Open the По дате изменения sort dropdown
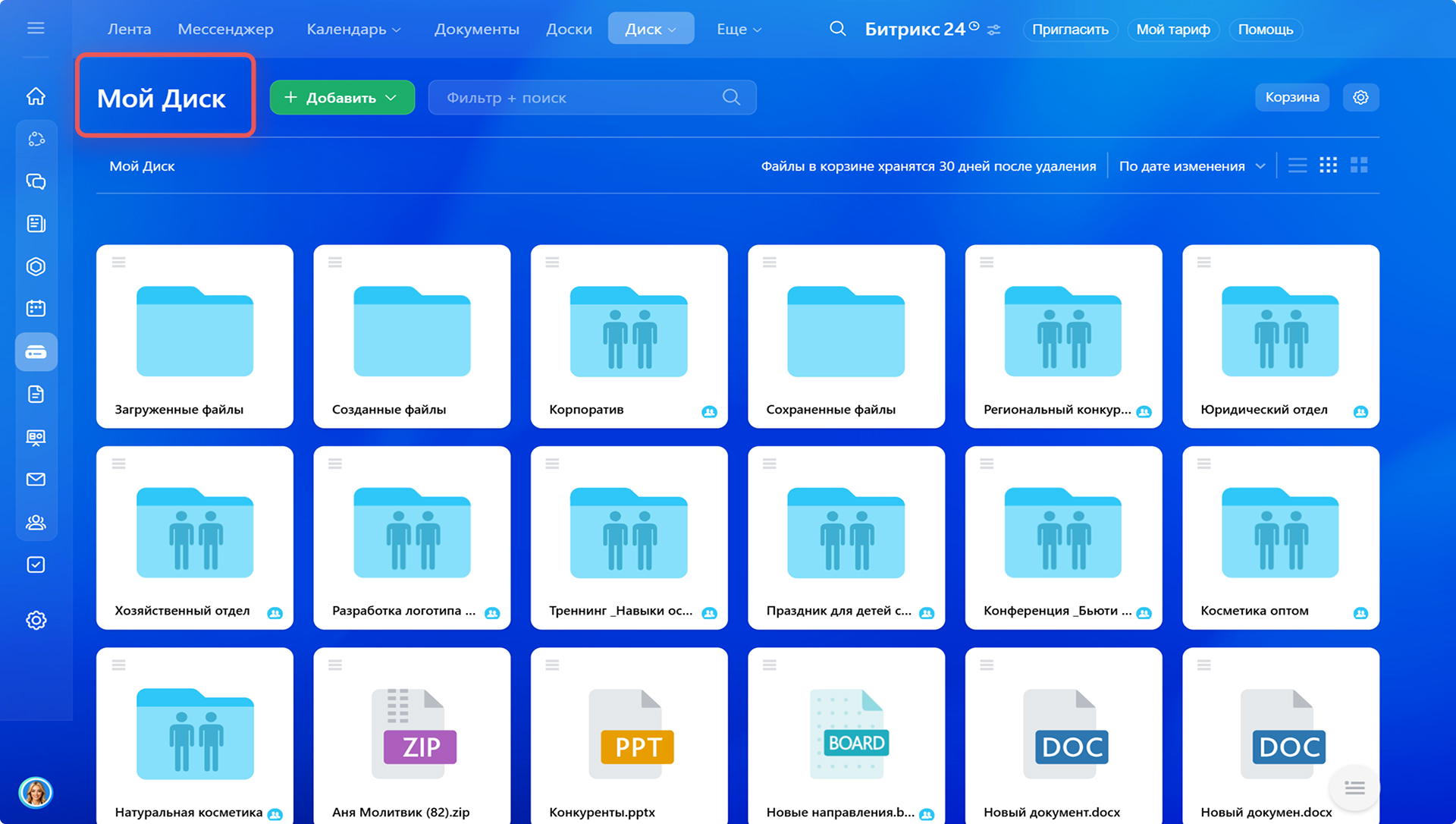The width and height of the screenshot is (1456, 824). click(1191, 166)
